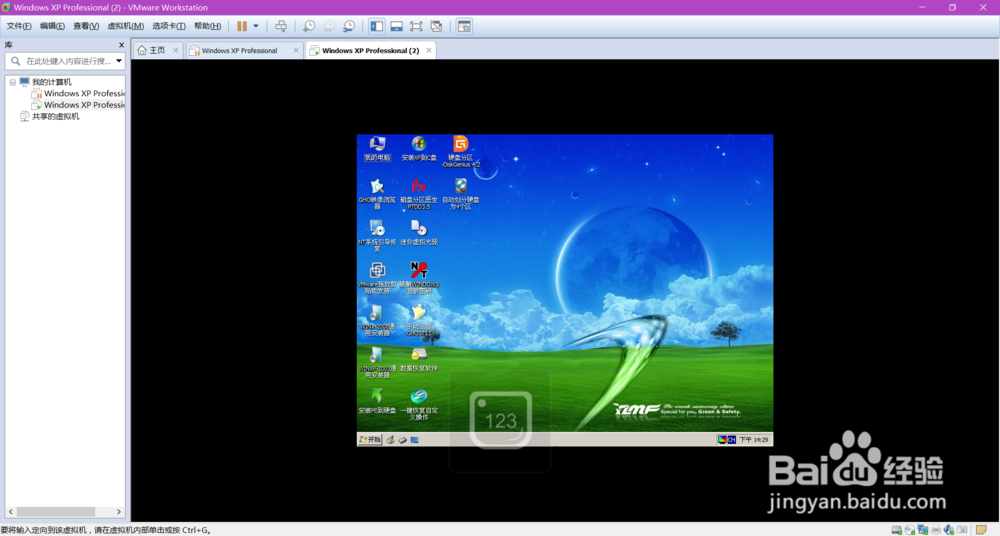Open the 虚拟机(M) menu

point(126,26)
